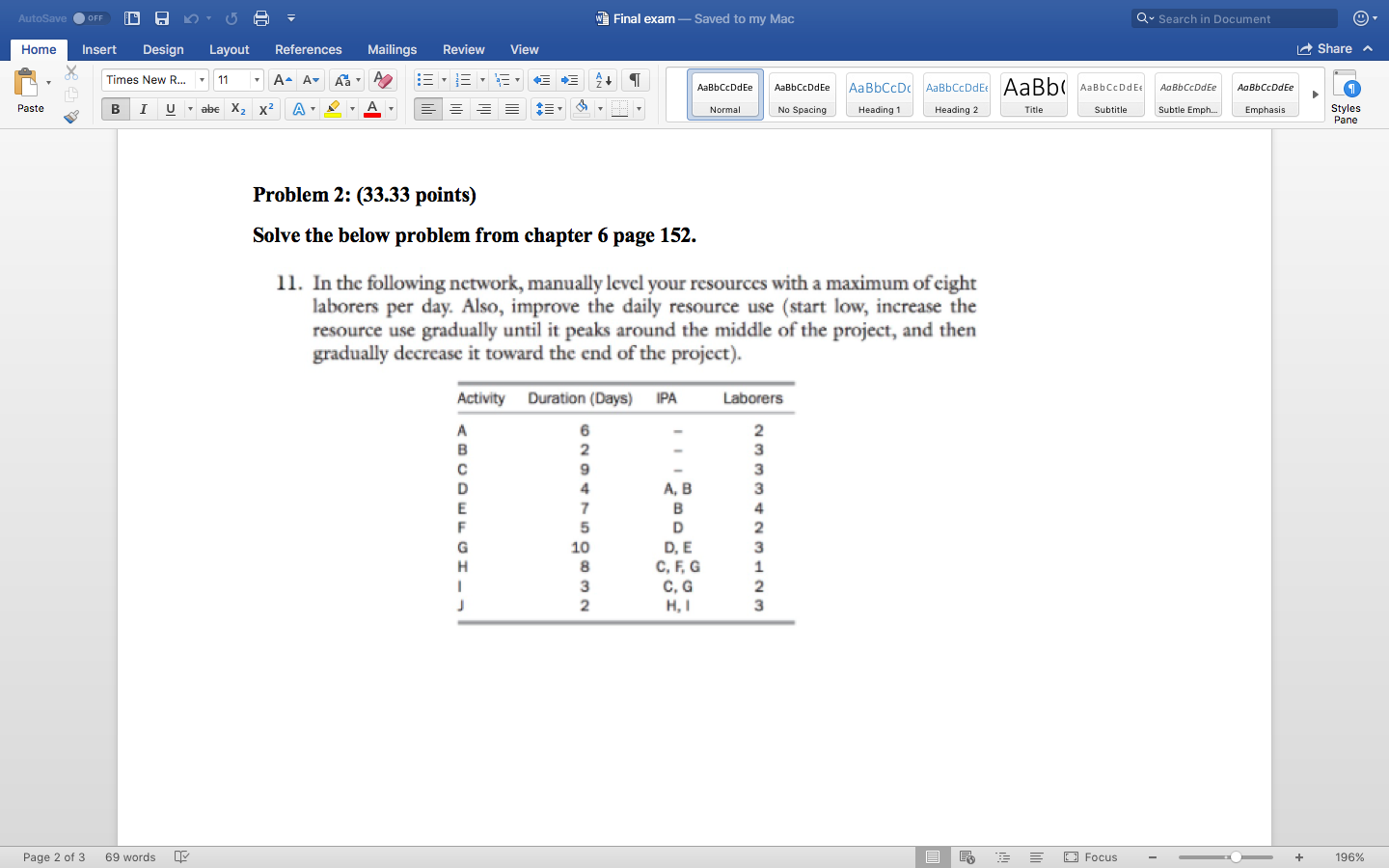The width and height of the screenshot is (1389, 868).
Task: Click the 69 words count
Action: (x=130, y=856)
